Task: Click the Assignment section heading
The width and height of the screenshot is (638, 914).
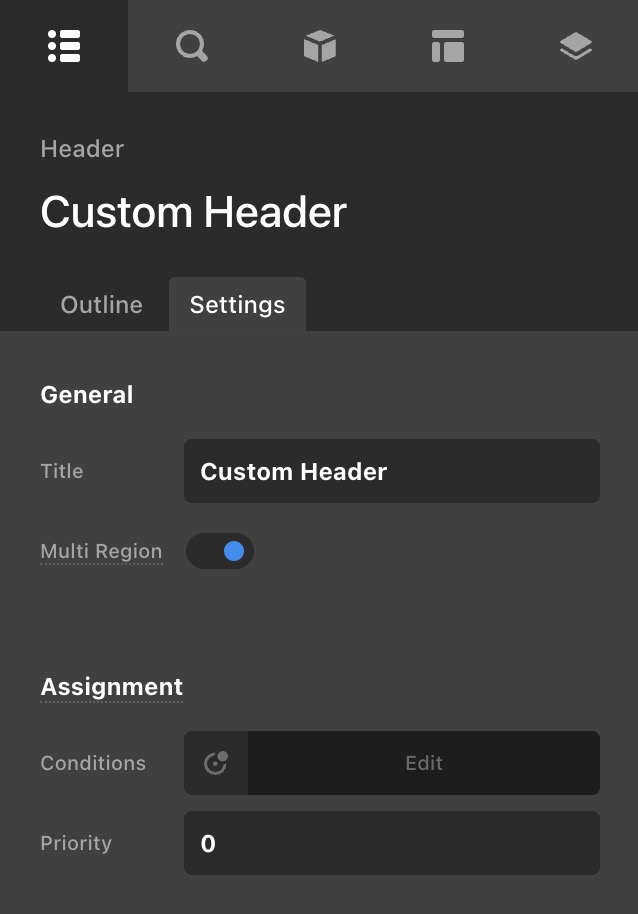Action: [x=111, y=687]
